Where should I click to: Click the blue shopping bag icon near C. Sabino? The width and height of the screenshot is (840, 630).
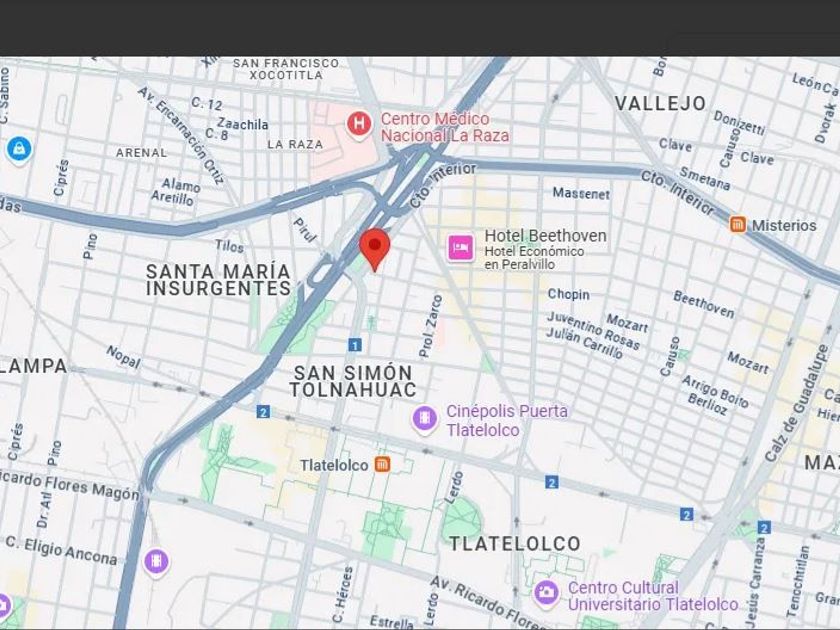19,149
